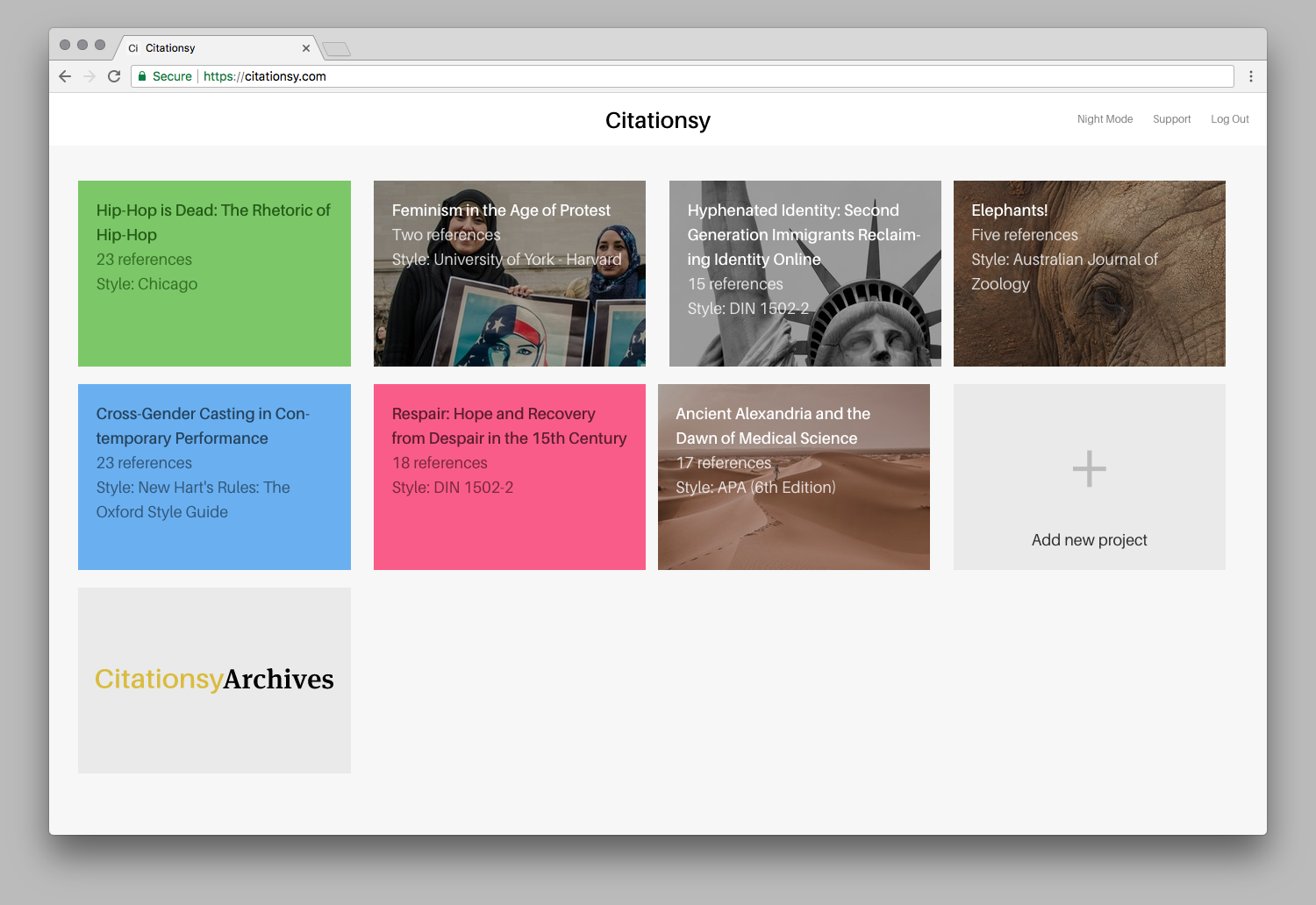Open the Elephants! project
This screenshot has height=905, width=1316.
(x=1089, y=274)
